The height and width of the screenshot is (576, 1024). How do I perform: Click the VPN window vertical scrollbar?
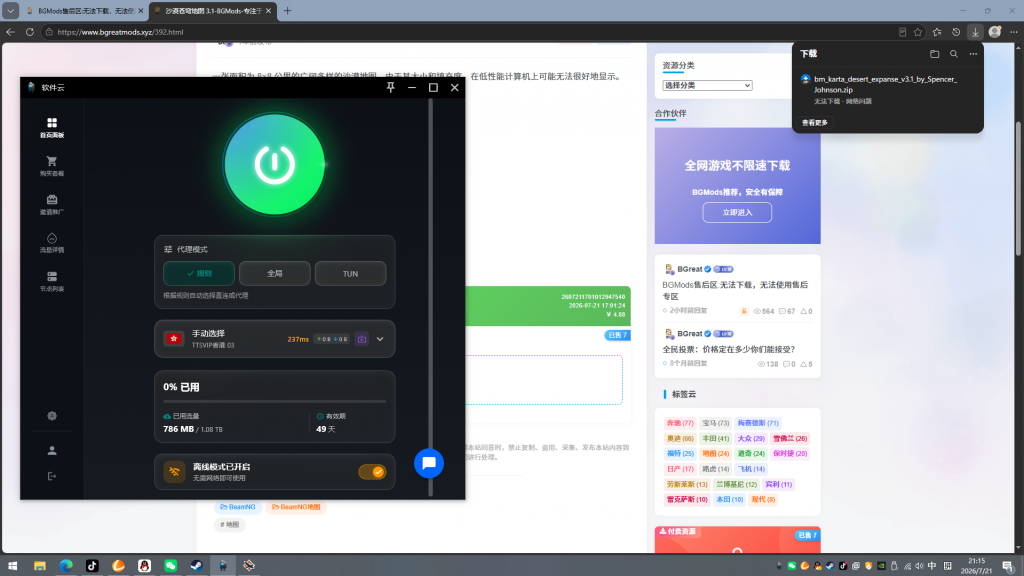pyautogui.click(x=430, y=297)
